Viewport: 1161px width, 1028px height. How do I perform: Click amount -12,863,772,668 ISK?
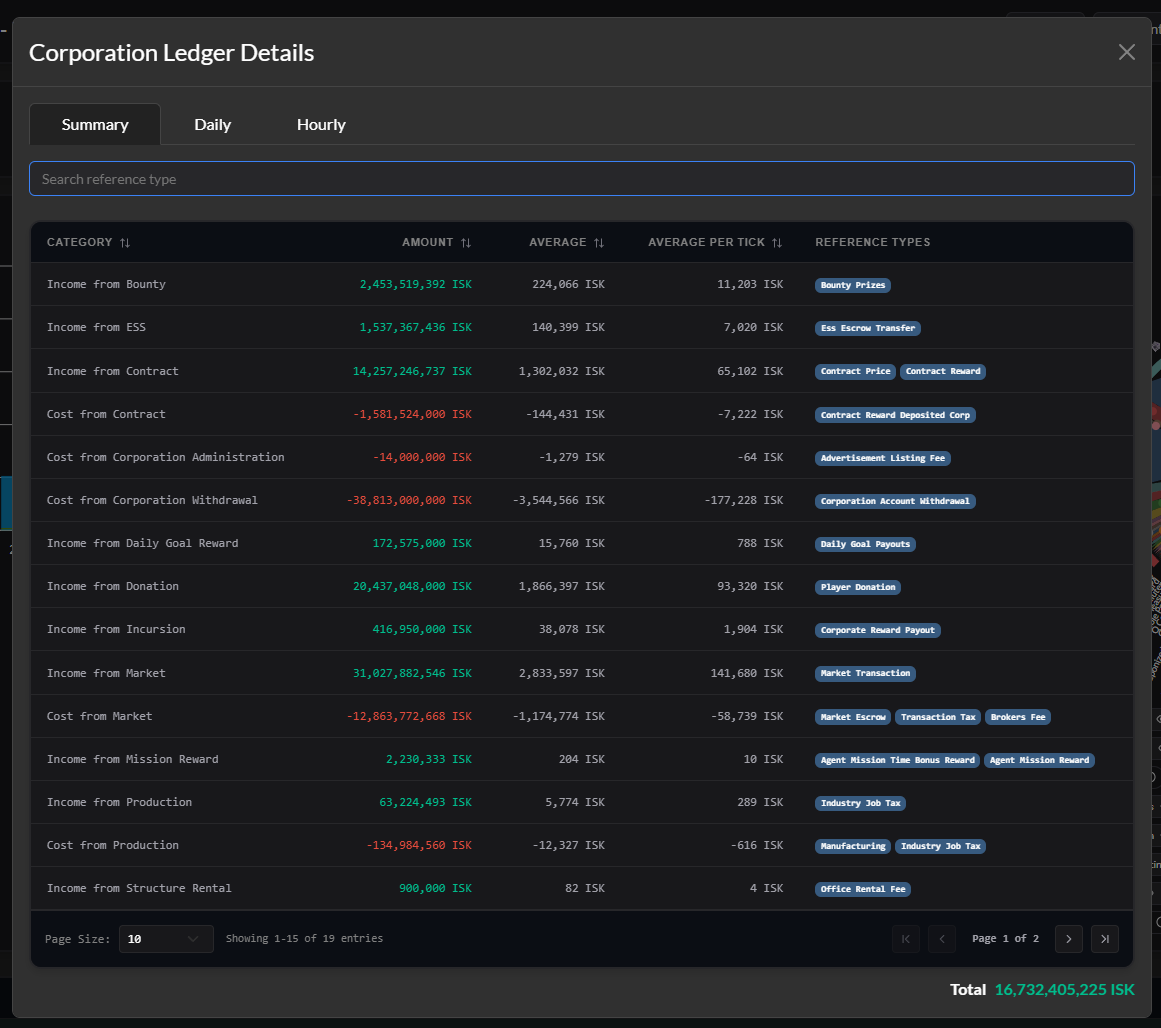409,716
